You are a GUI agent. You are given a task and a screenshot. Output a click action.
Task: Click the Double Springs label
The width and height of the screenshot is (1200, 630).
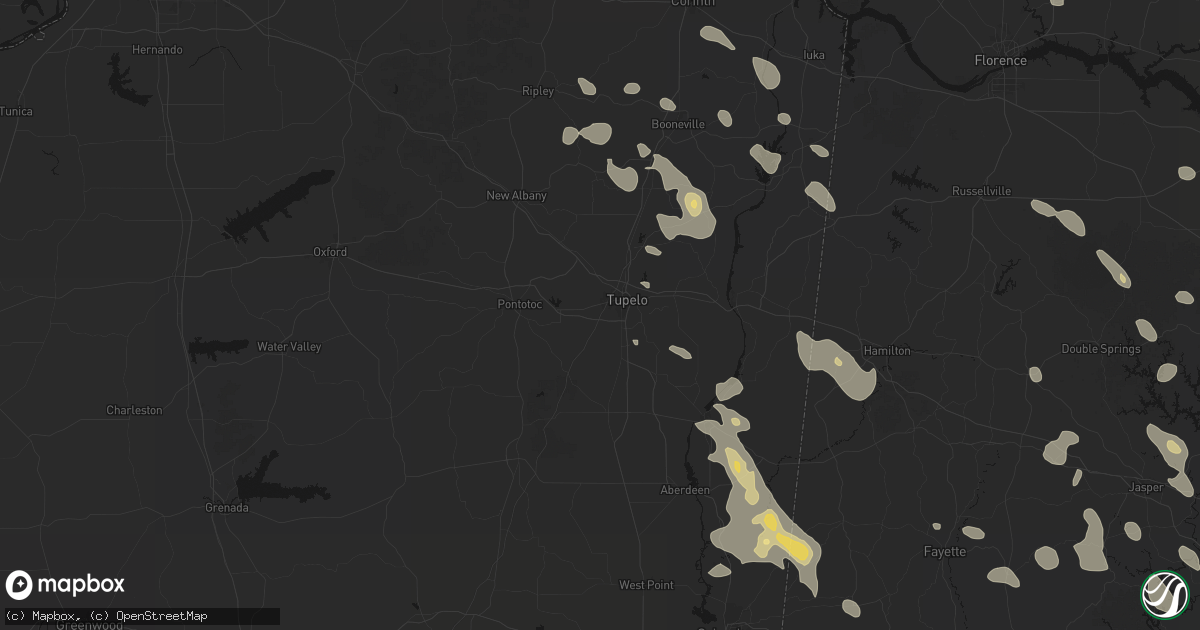tap(1100, 349)
